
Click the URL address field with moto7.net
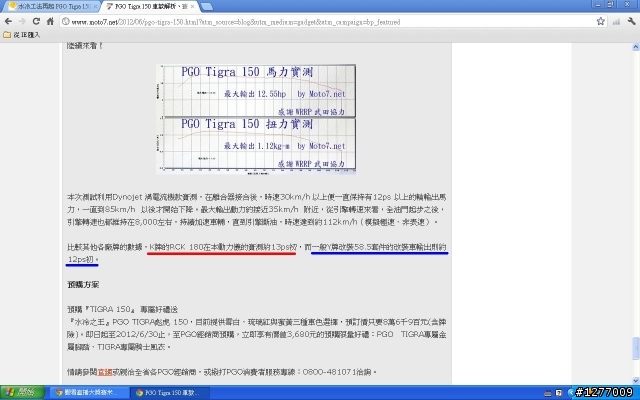click(x=333, y=22)
